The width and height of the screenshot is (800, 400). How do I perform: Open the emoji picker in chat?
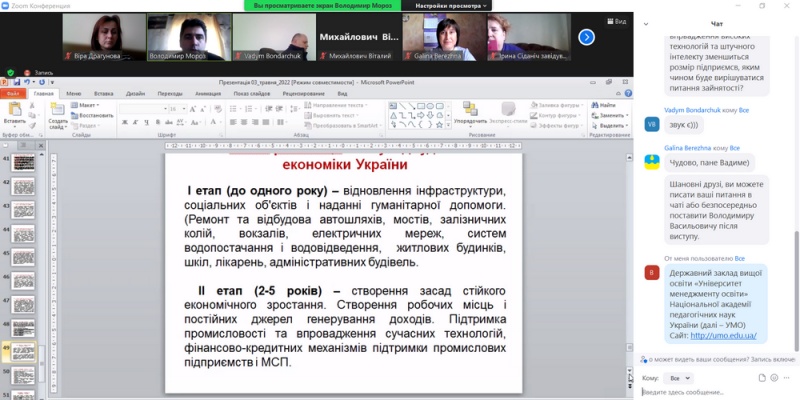point(774,378)
